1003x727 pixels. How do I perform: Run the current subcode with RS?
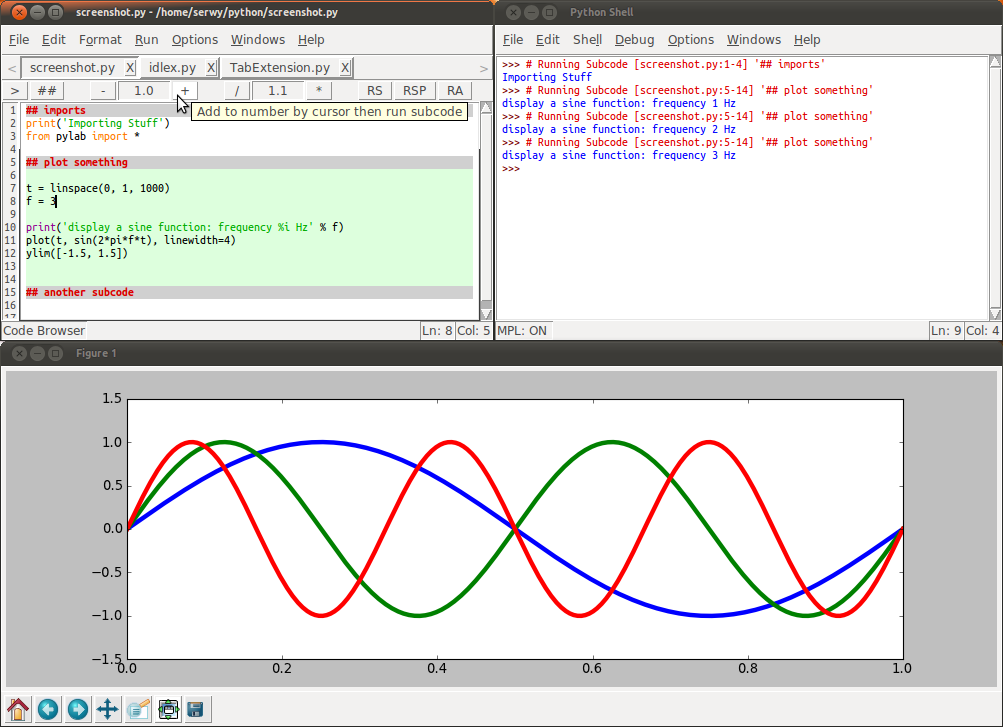click(374, 90)
